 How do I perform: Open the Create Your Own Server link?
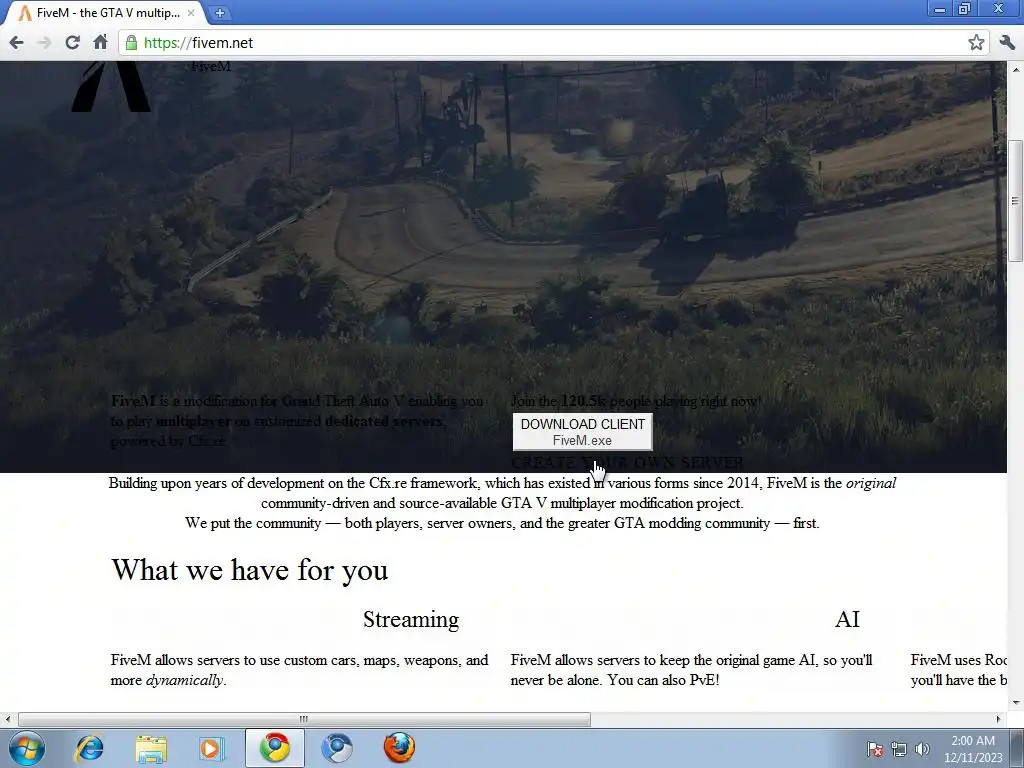[x=627, y=462]
